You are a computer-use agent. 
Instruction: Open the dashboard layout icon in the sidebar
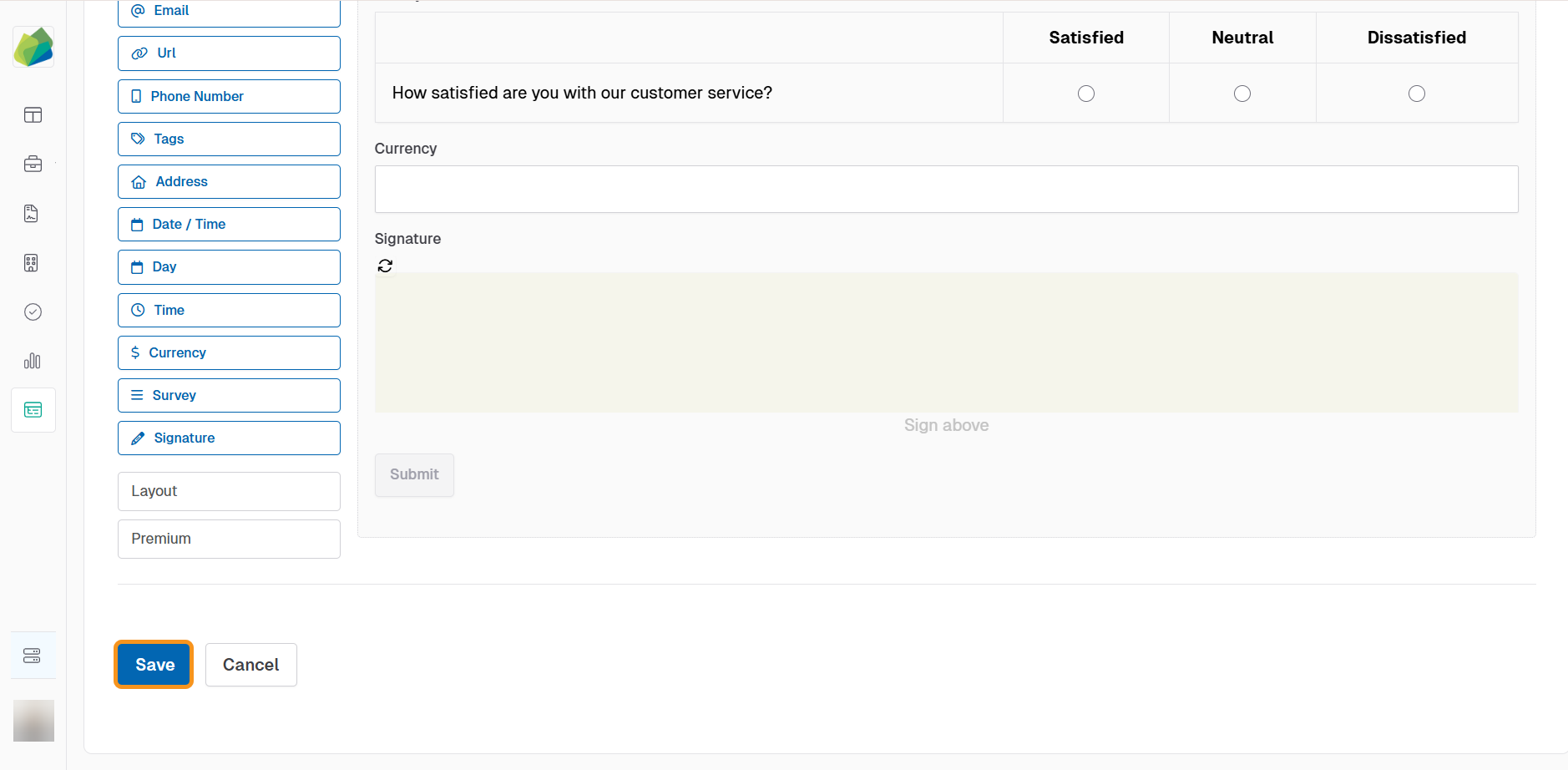tap(33, 115)
